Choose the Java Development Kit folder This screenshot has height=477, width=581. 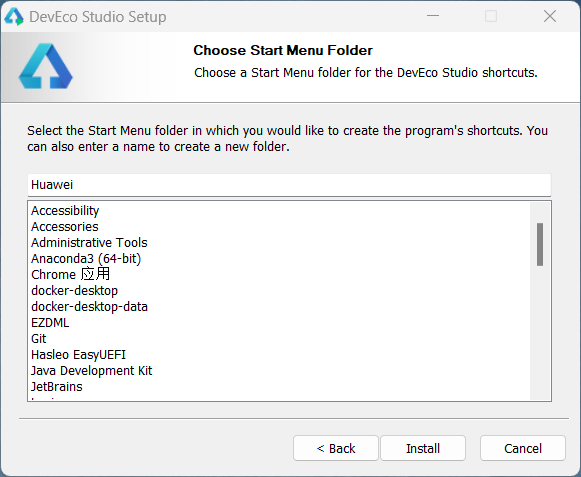click(92, 370)
